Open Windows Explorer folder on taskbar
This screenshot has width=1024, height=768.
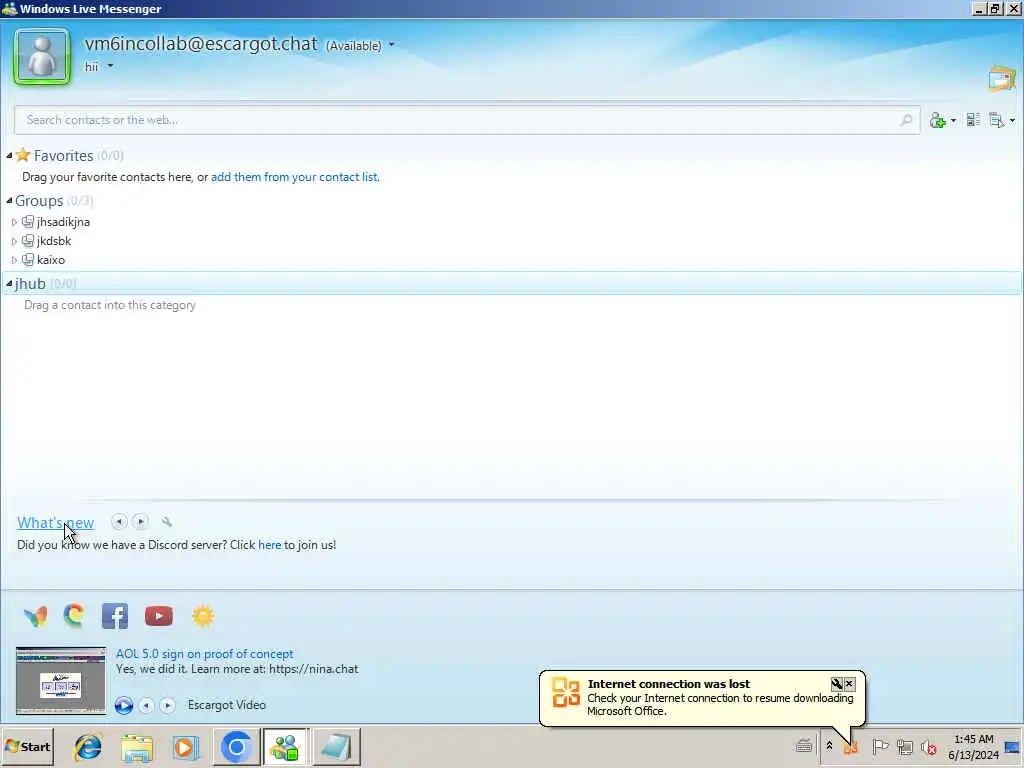click(136, 747)
